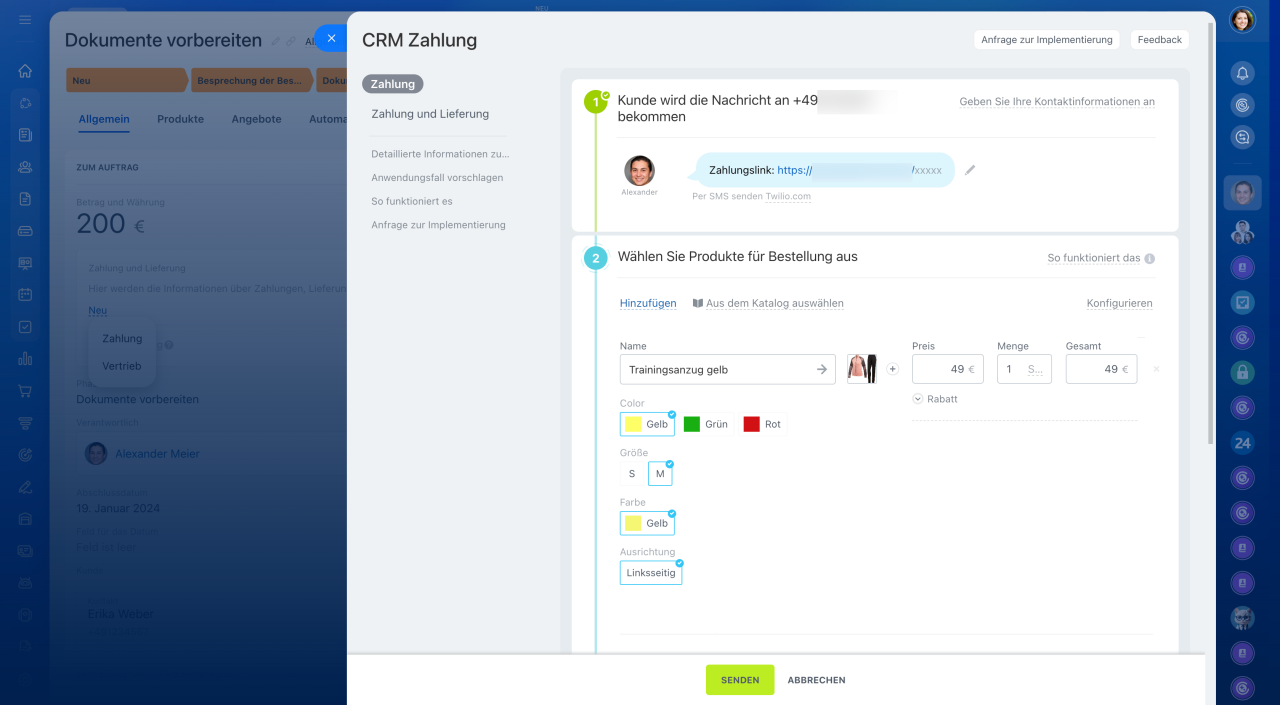The height and width of the screenshot is (705, 1280).
Task: Click link icon beside Dokumente vorbereiten title
Action: click(291, 41)
